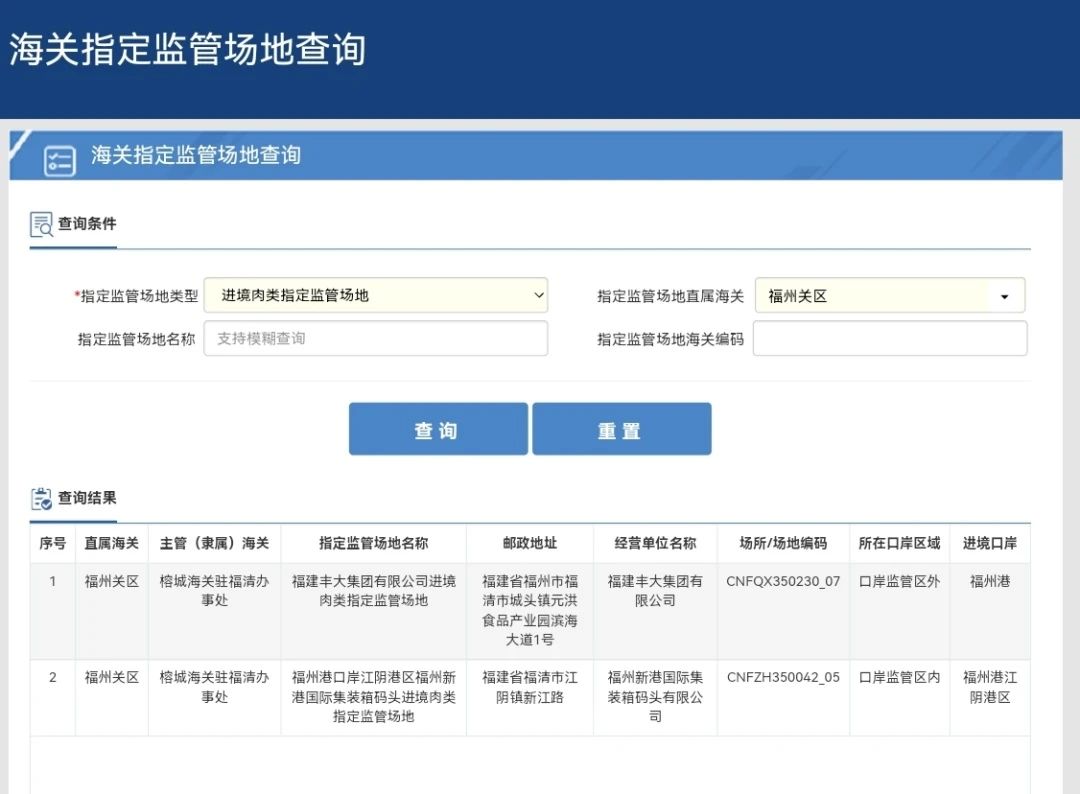Click the 海关指定监管场地查询 page title

click(188, 50)
